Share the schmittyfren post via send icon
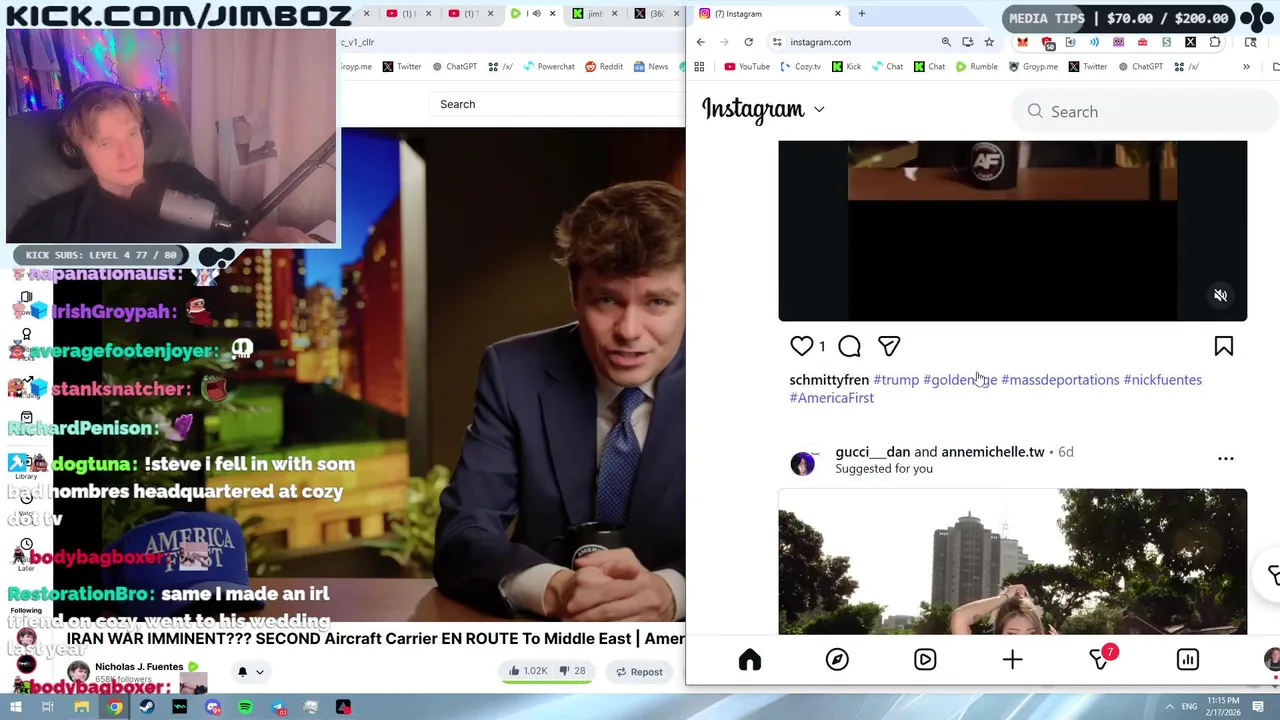This screenshot has height=720, width=1280. (889, 346)
